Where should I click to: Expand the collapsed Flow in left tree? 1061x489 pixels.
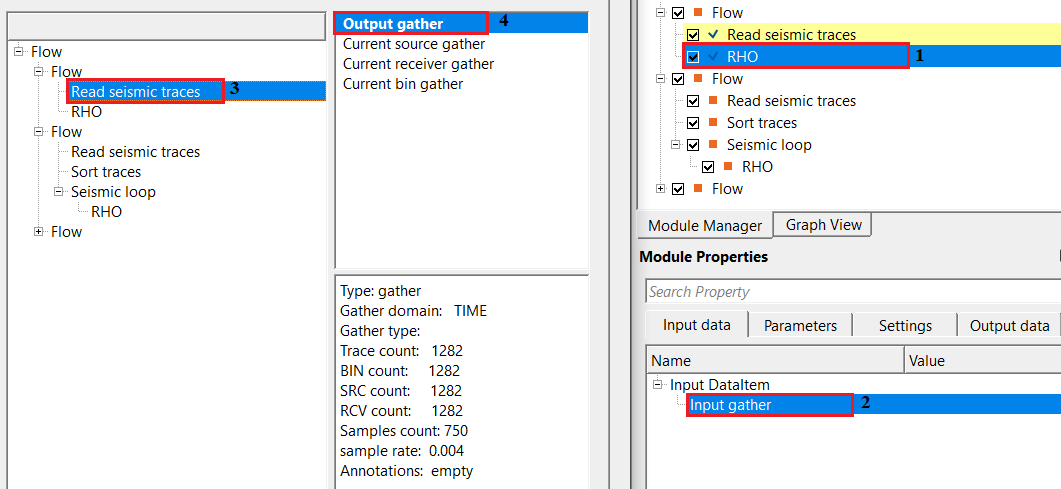coord(39,232)
